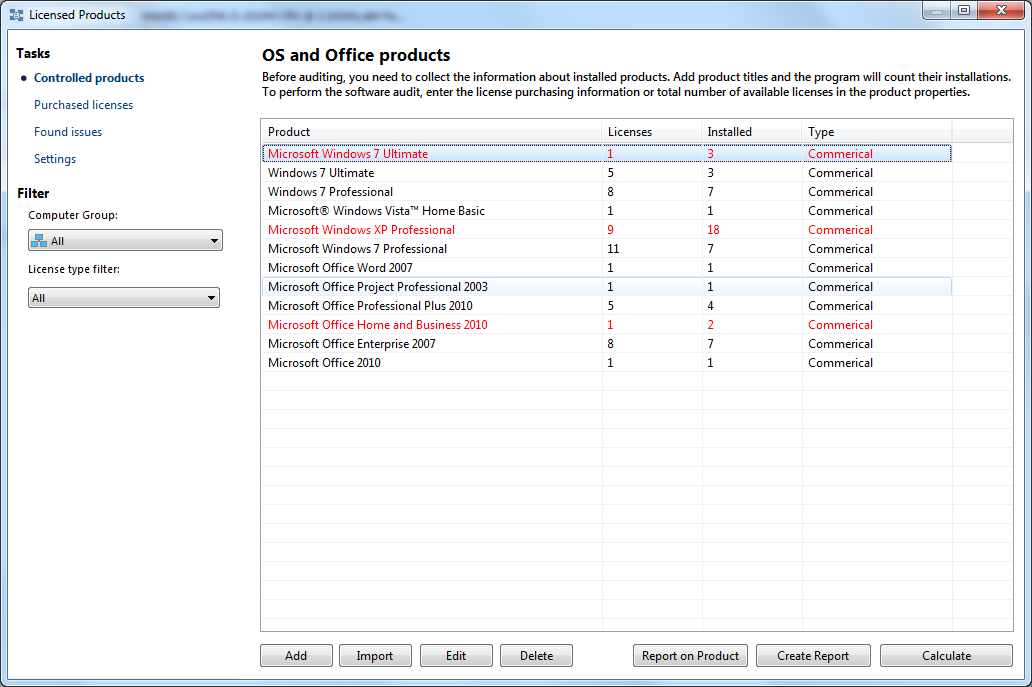Select the Microsoft Office Enterprise 2007 row

pos(351,344)
